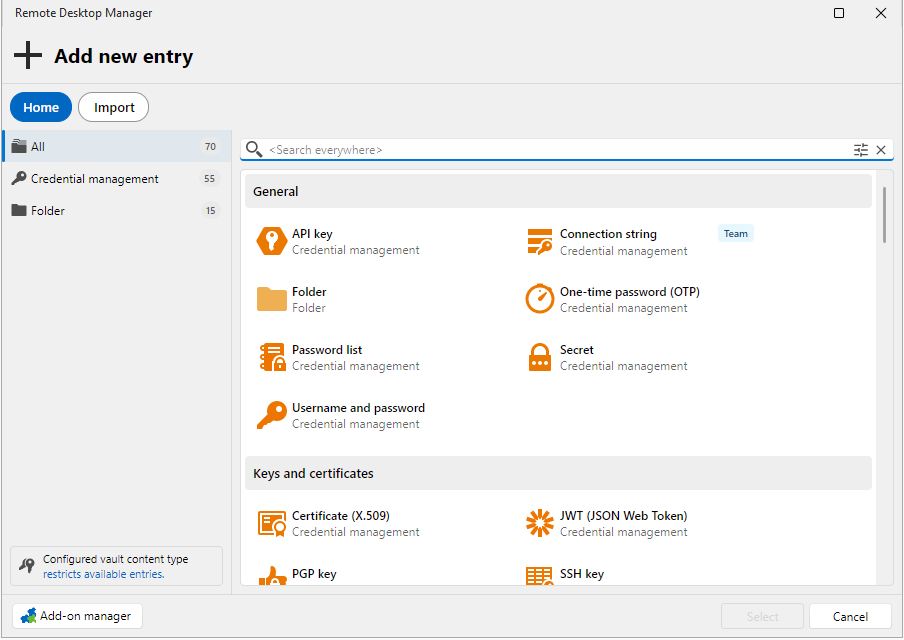
Task: Click the All category folder icon
Action: [19, 146]
